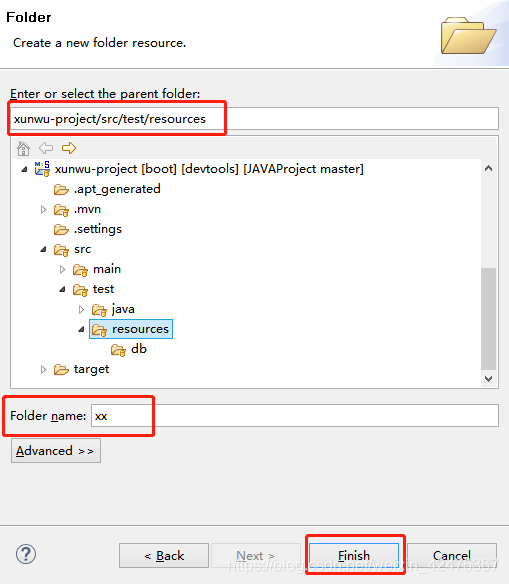Click the Advanced >> button
The image size is (509, 584).
point(56,451)
